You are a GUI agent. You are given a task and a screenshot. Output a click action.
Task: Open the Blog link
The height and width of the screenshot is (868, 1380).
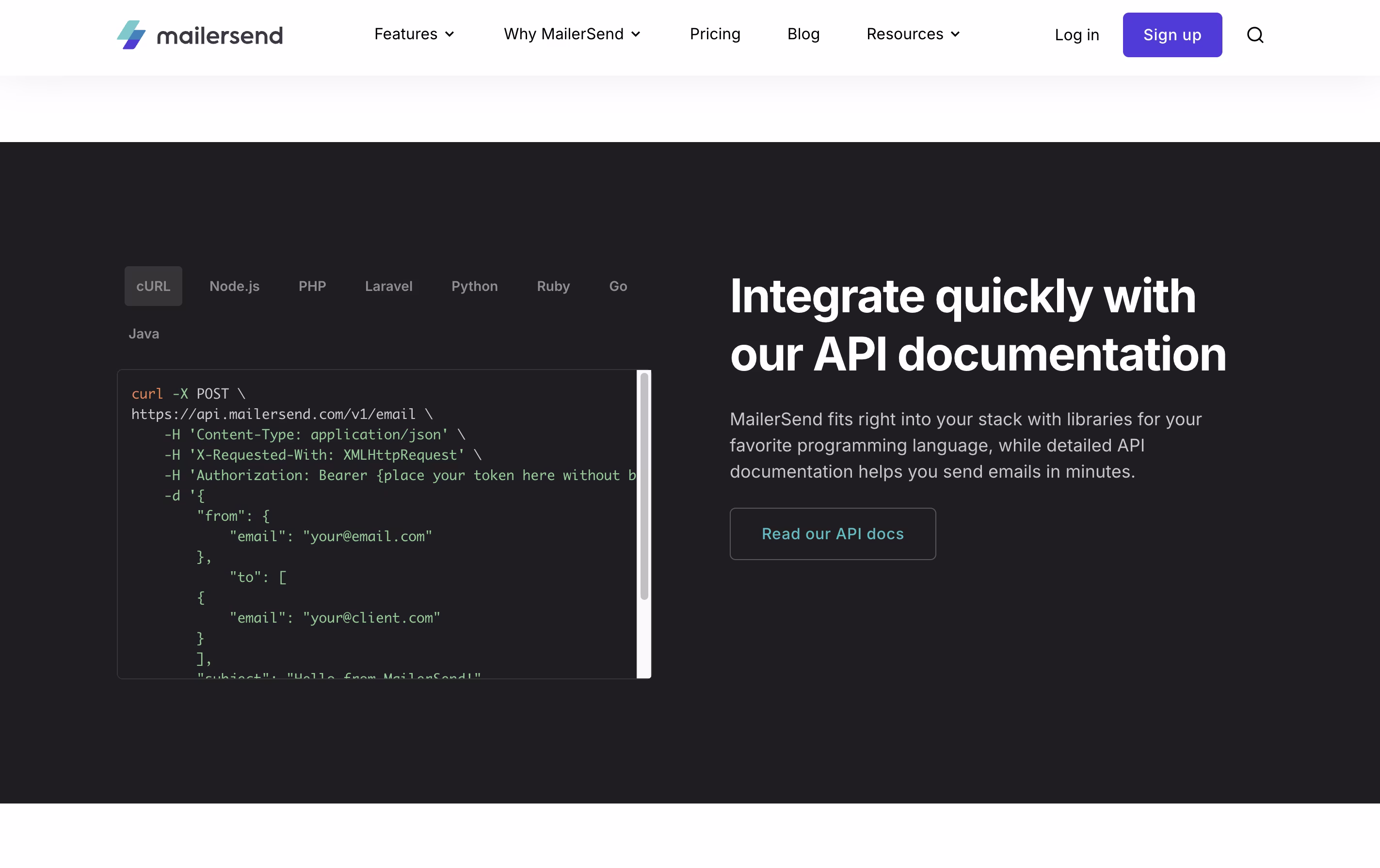click(803, 34)
